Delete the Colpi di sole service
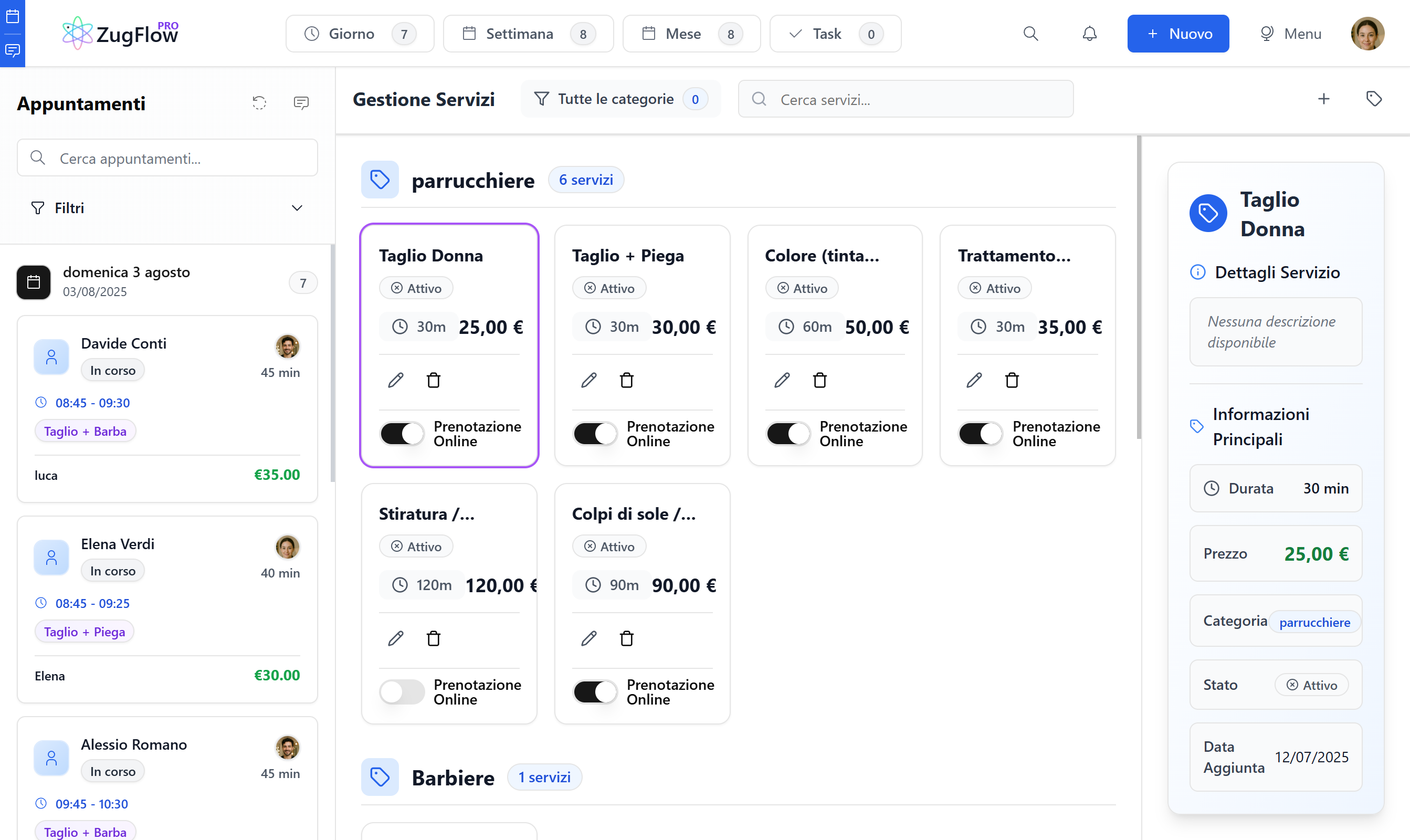 point(626,638)
